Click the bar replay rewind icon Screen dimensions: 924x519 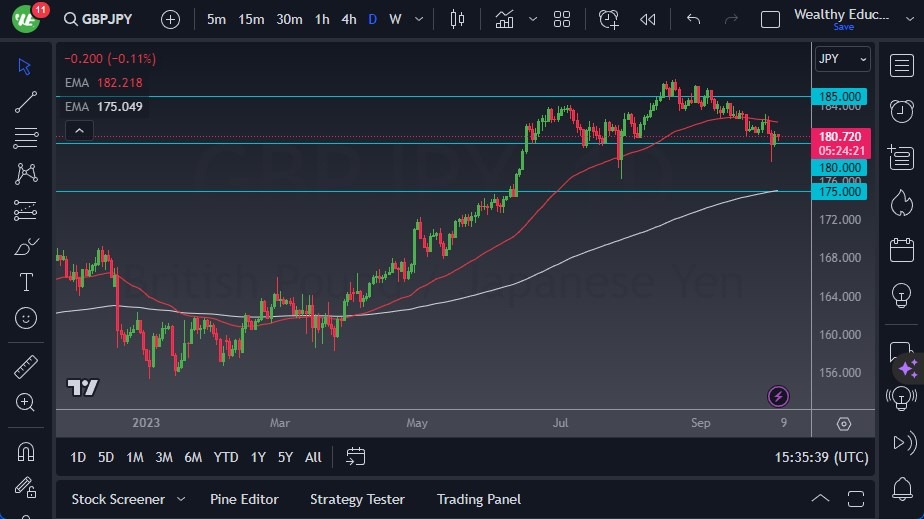(x=648, y=19)
